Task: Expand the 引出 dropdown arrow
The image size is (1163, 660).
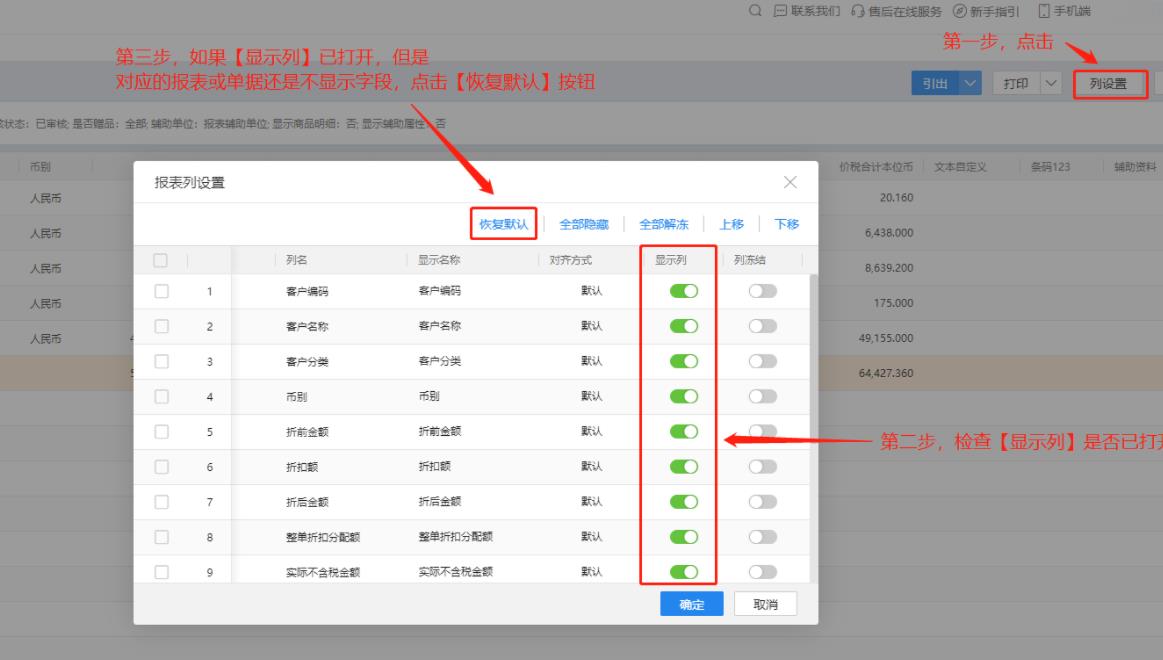Action: pos(970,83)
